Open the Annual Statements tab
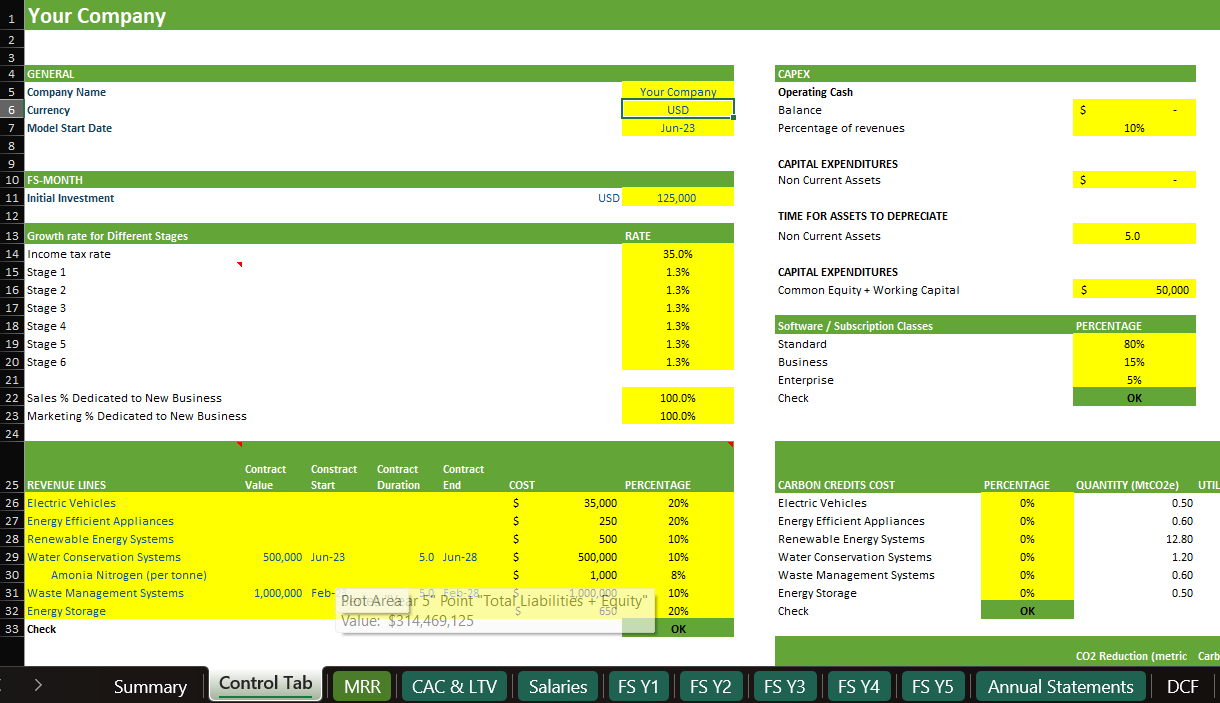 [x=1060, y=687]
